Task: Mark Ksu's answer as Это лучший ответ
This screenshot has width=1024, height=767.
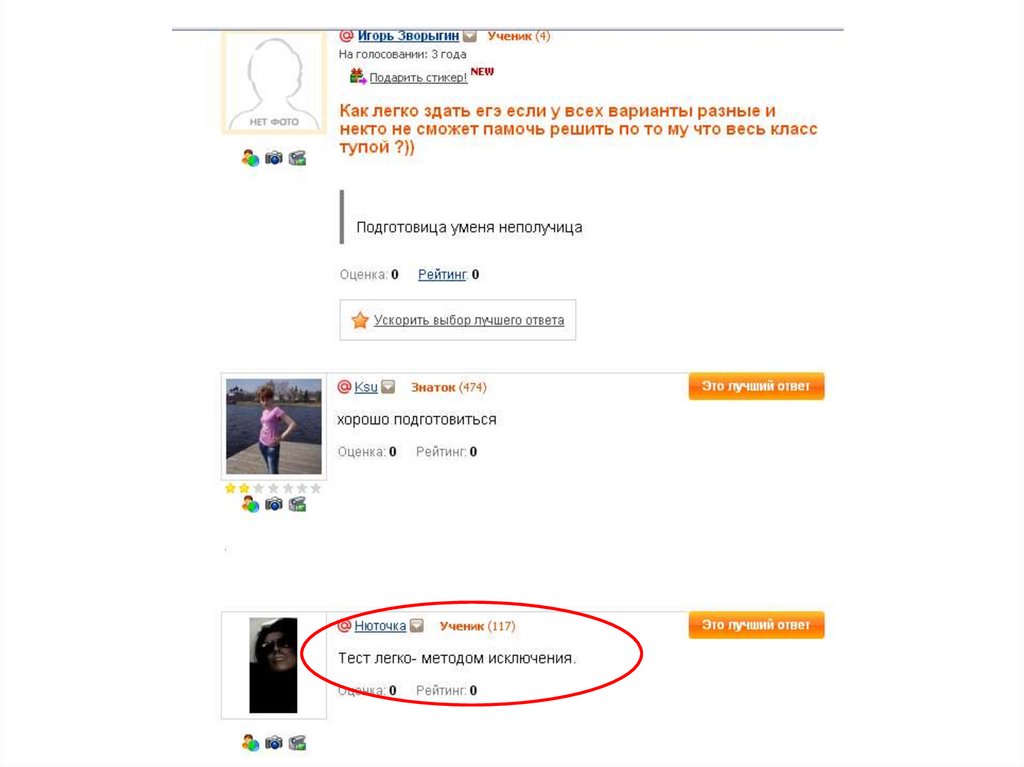Action: 756,386
